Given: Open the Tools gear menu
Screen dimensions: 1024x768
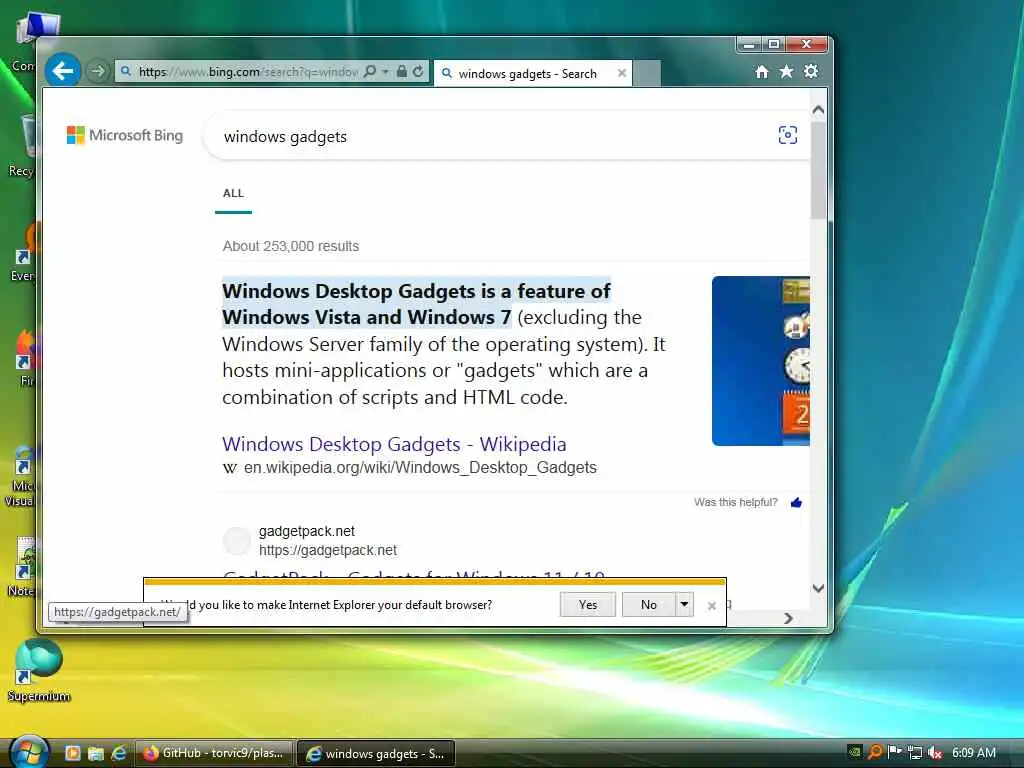Looking at the screenshot, I should pyautogui.click(x=811, y=71).
